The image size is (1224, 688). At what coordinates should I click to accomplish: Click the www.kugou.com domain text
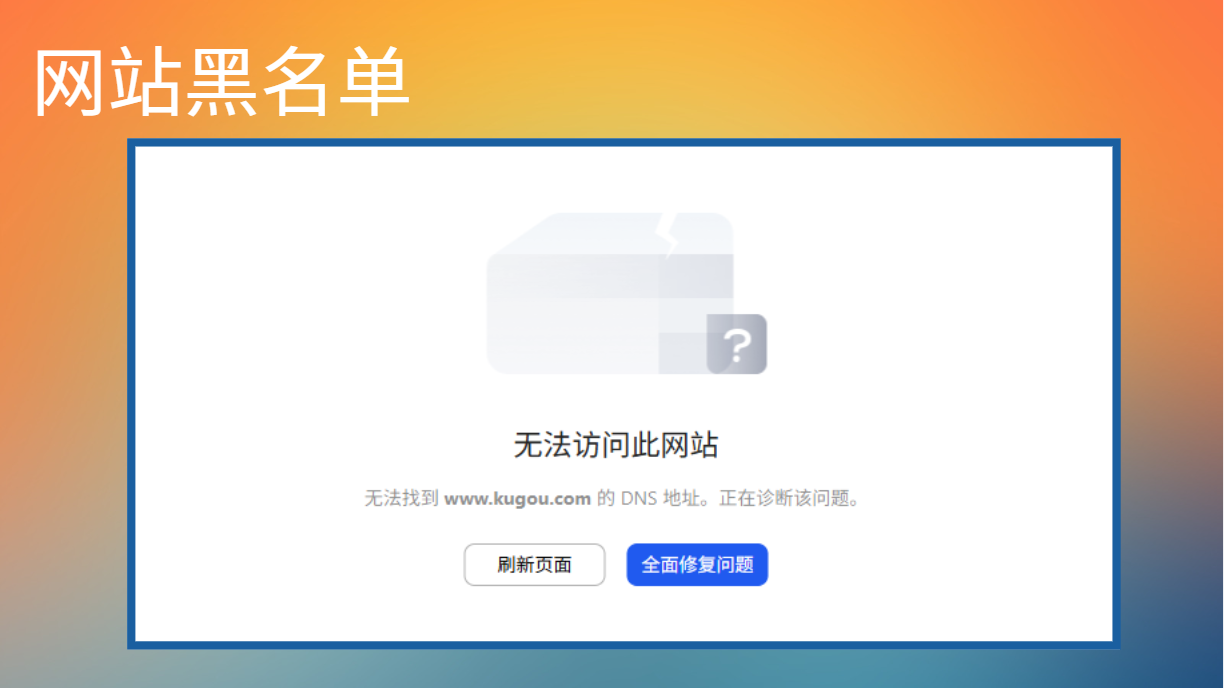tap(517, 498)
